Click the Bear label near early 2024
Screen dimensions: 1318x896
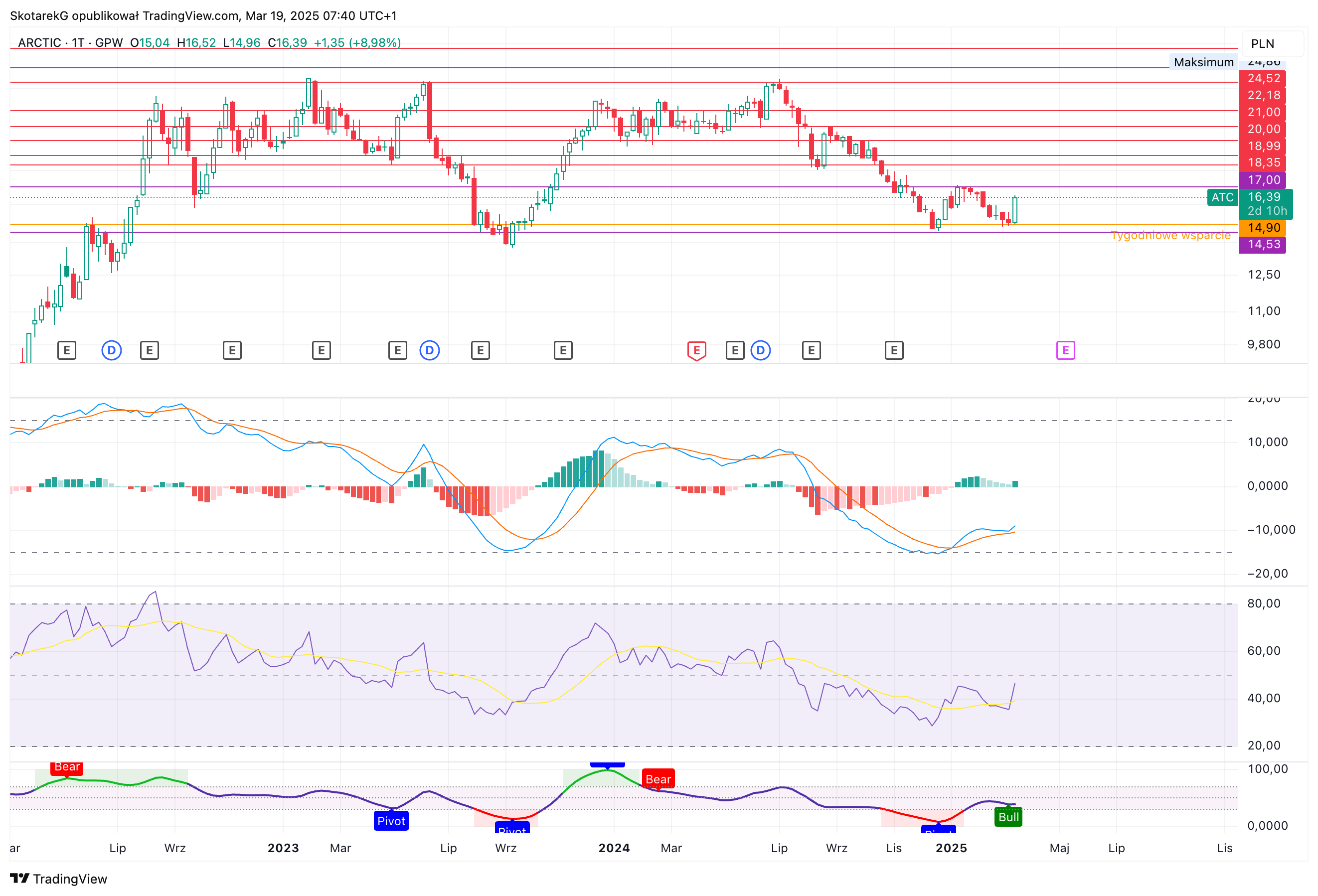pyautogui.click(x=658, y=779)
